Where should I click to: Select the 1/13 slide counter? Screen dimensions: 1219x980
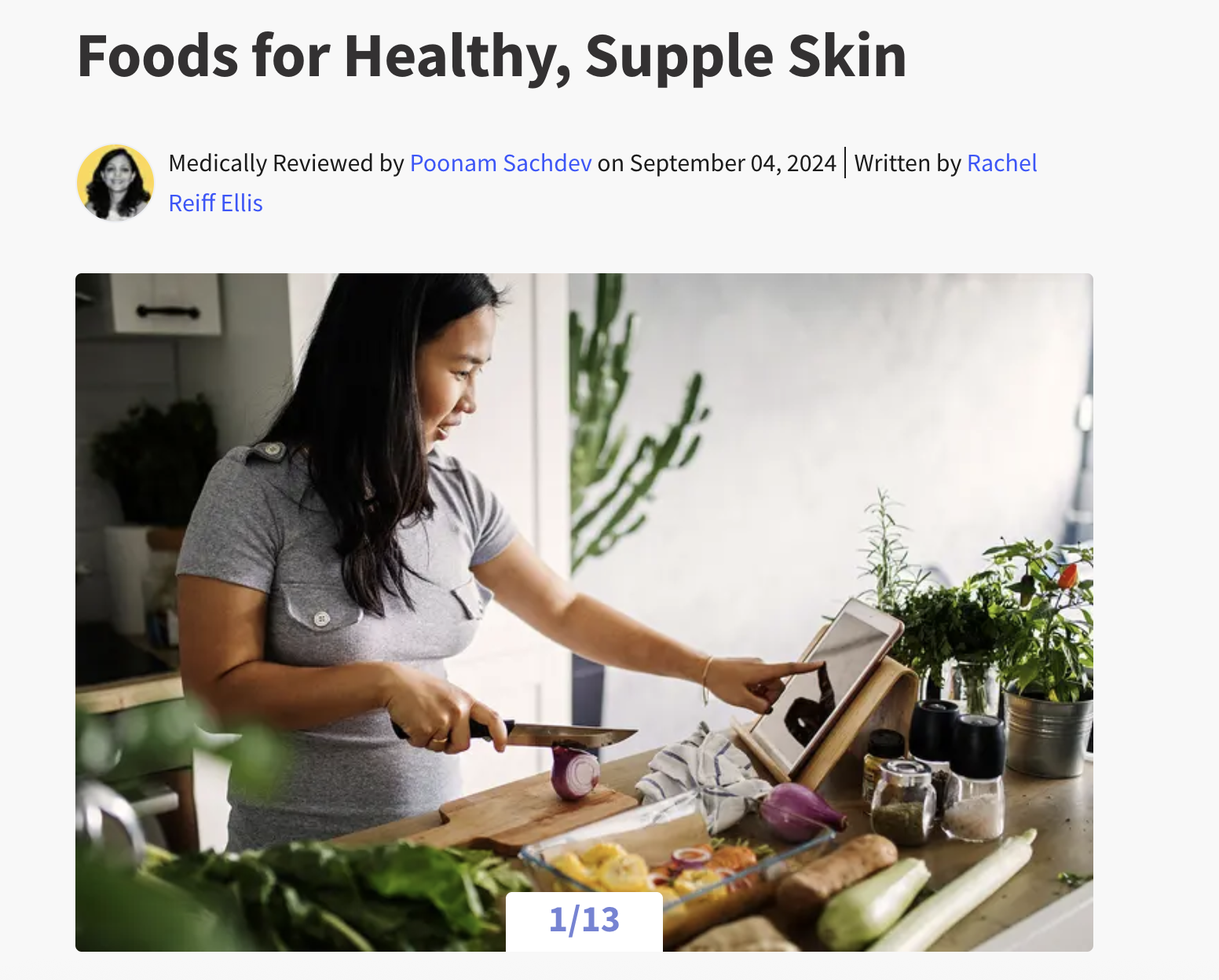click(584, 920)
